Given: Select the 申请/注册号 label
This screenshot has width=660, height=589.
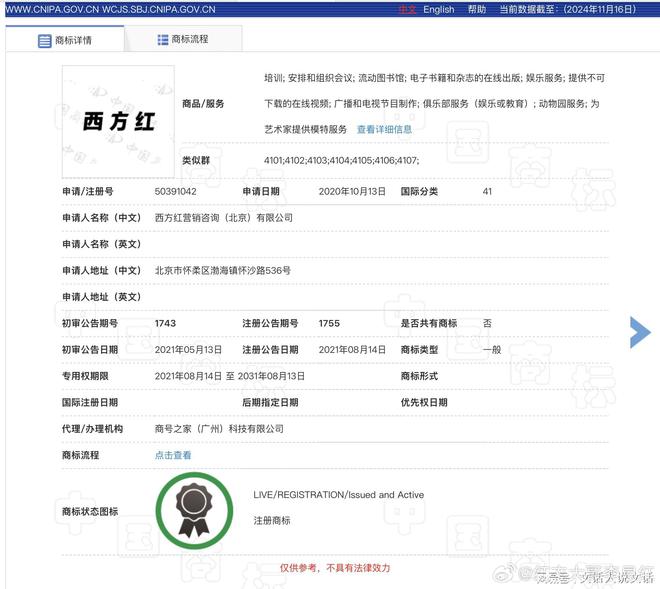Looking at the screenshot, I should pos(88,191).
